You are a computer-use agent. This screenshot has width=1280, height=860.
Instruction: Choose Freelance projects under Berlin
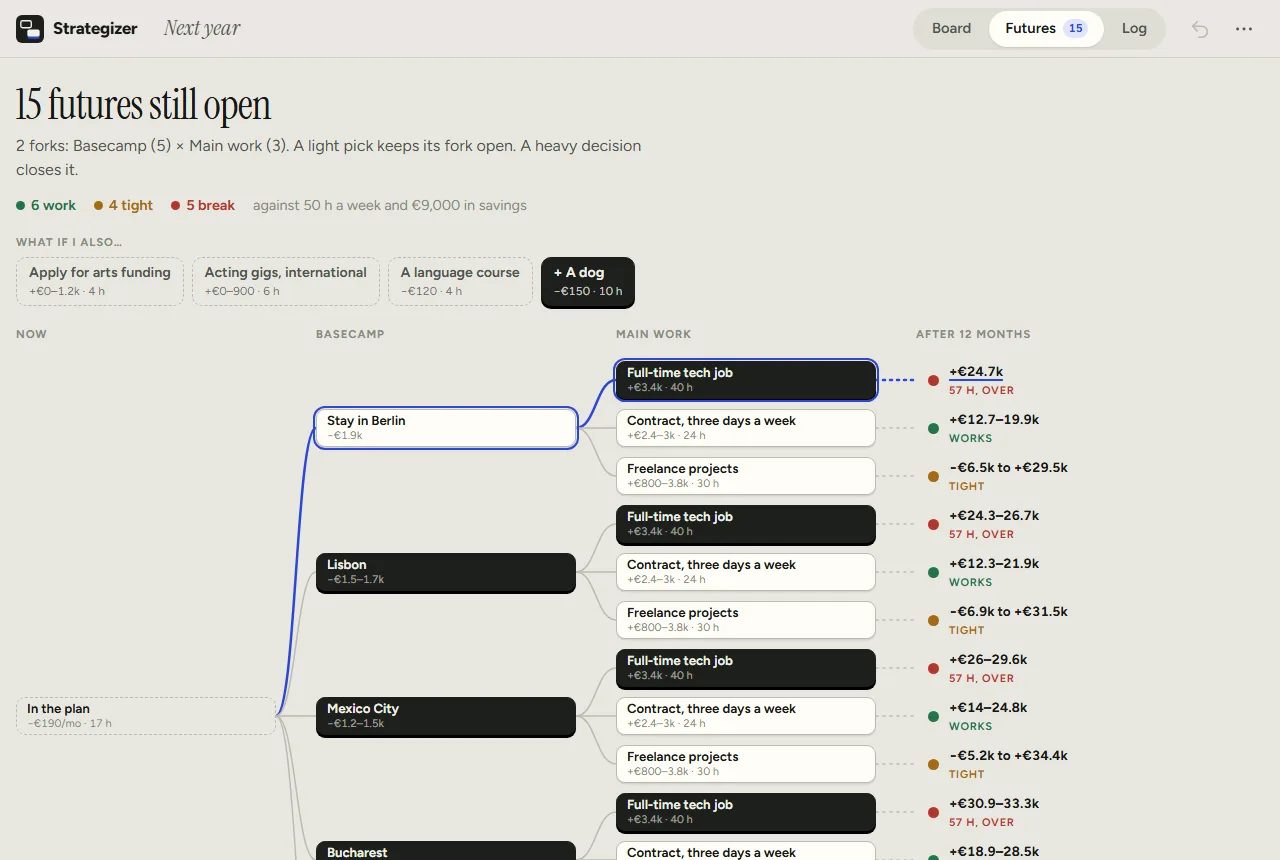point(746,476)
